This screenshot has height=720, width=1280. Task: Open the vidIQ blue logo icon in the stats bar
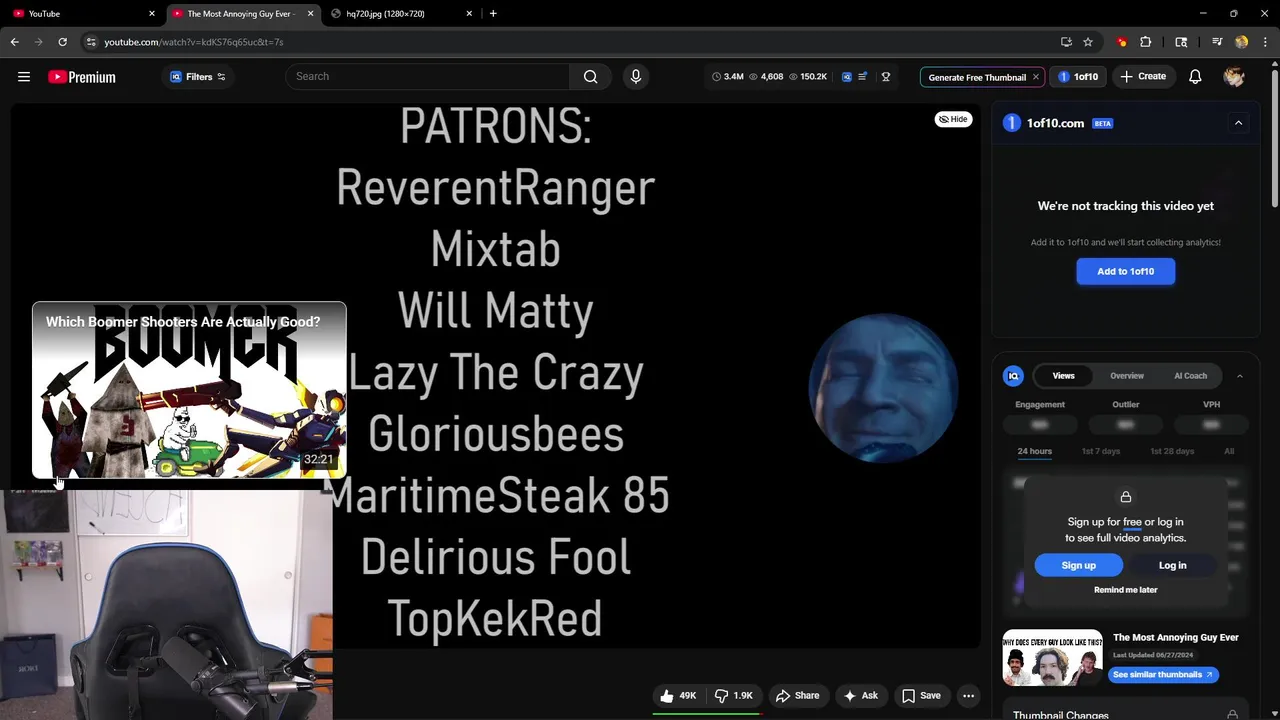tap(847, 77)
